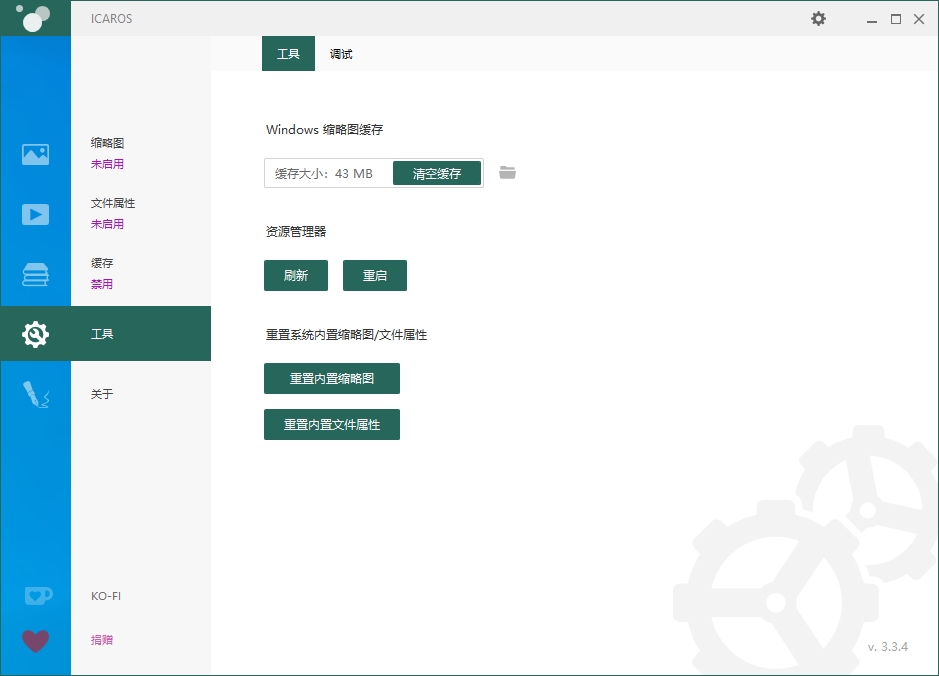Open cache folder via the folder icon

click(x=507, y=172)
